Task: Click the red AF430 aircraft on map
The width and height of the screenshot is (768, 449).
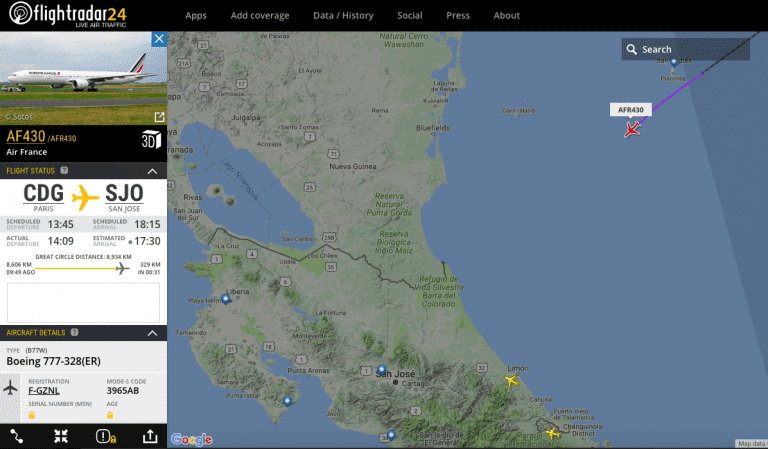Action: coord(632,128)
